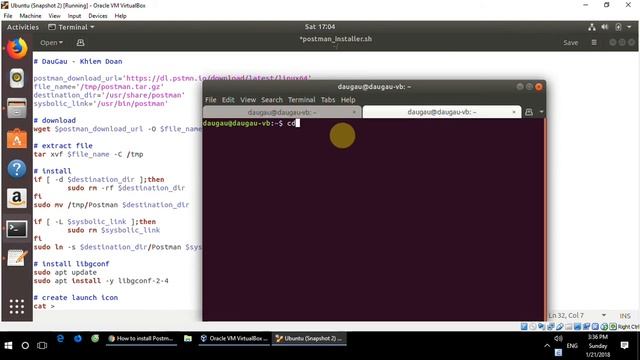This screenshot has width=640, height=360.
Task: Open the terminal Edit menu
Action: [228, 100]
